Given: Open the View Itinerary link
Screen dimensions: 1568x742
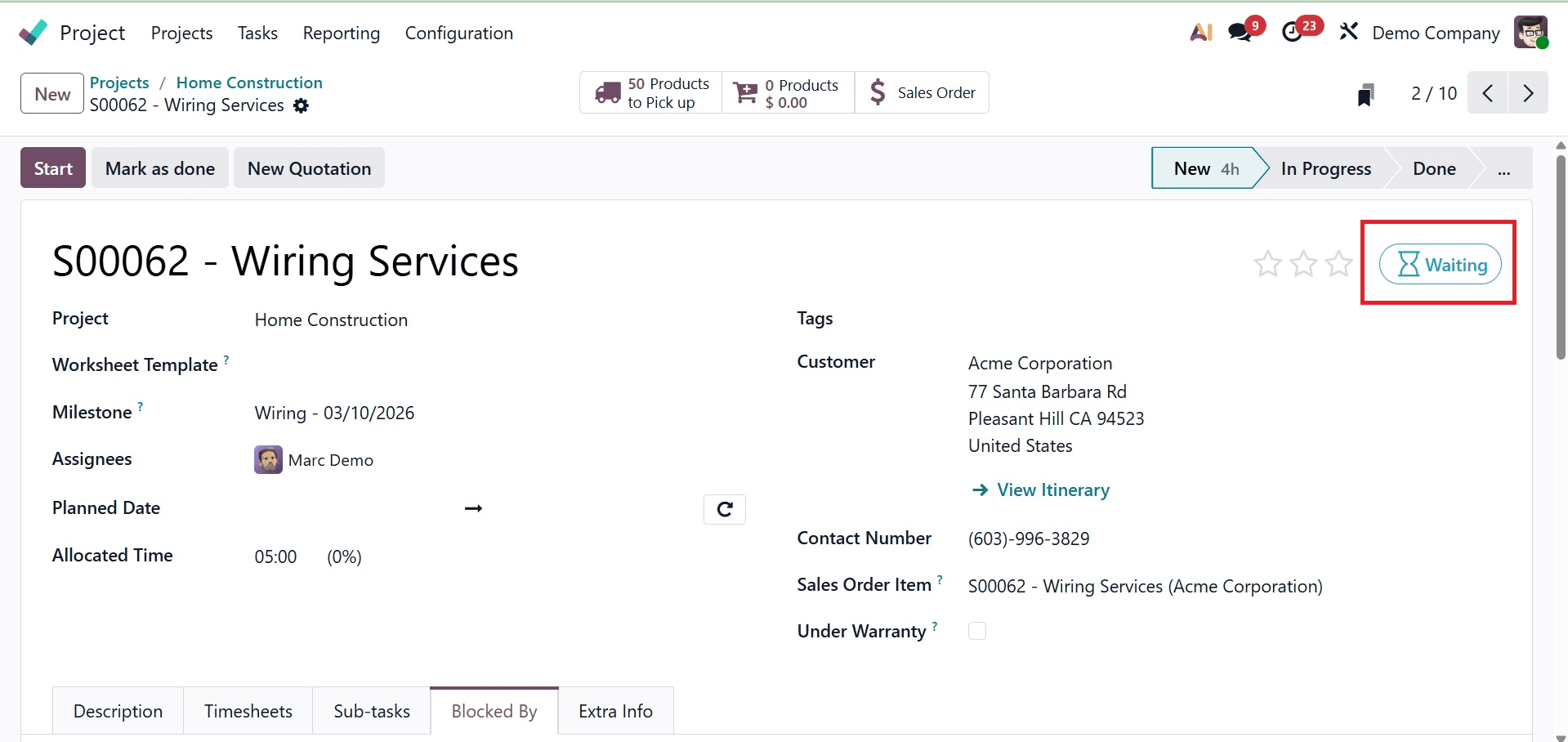Looking at the screenshot, I should pos(1052,489).
